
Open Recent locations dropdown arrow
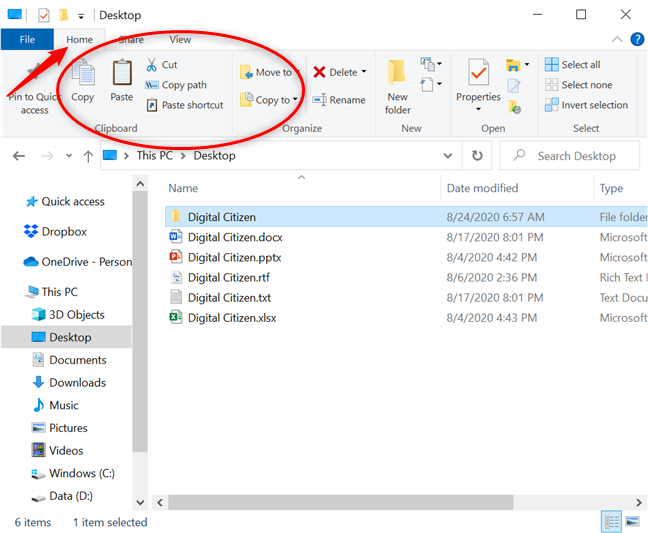tap(69, 156)
